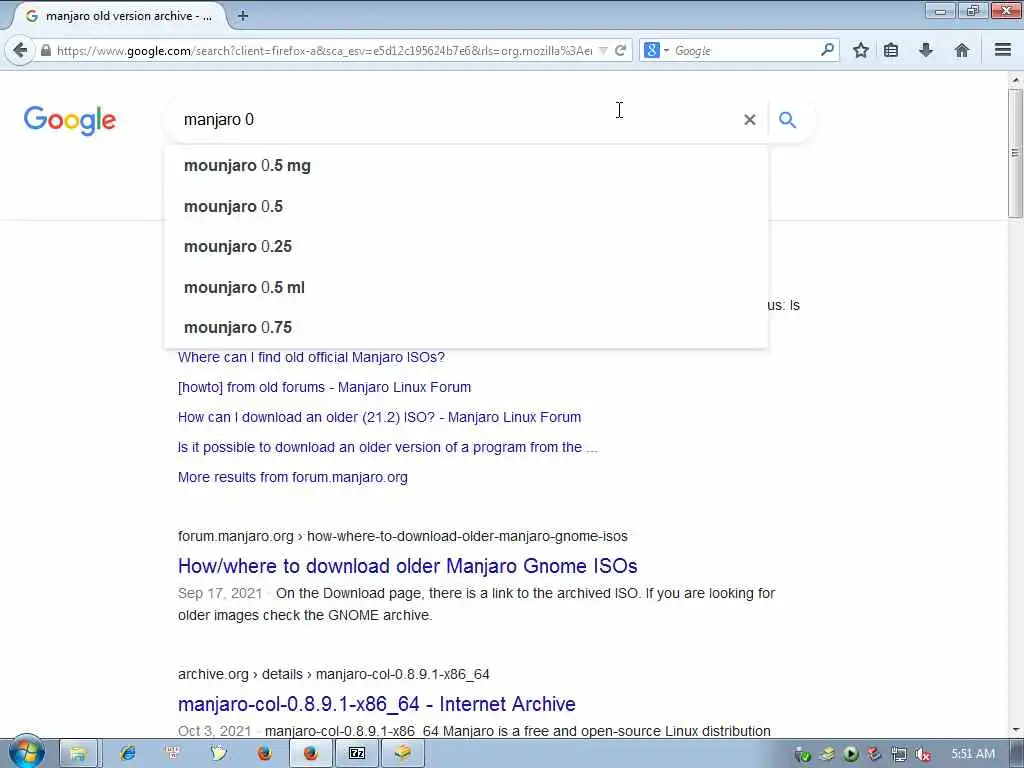Choose suggestion 'mounjaro 0.5 ml'
The image size is (1024, 768).
pyautogui.click(x=466, y=287)
